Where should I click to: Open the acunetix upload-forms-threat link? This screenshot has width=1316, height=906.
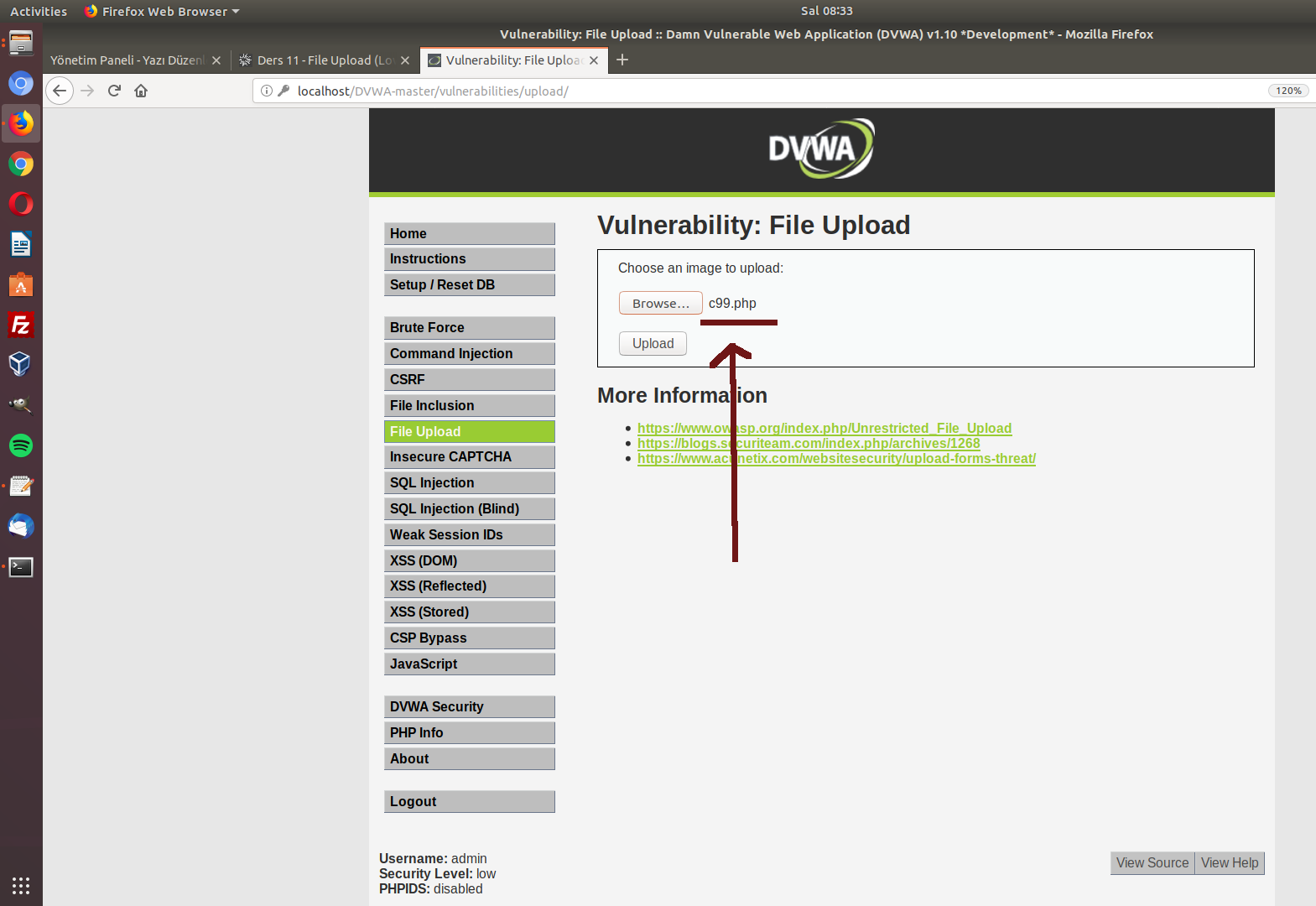coord(836,458)
